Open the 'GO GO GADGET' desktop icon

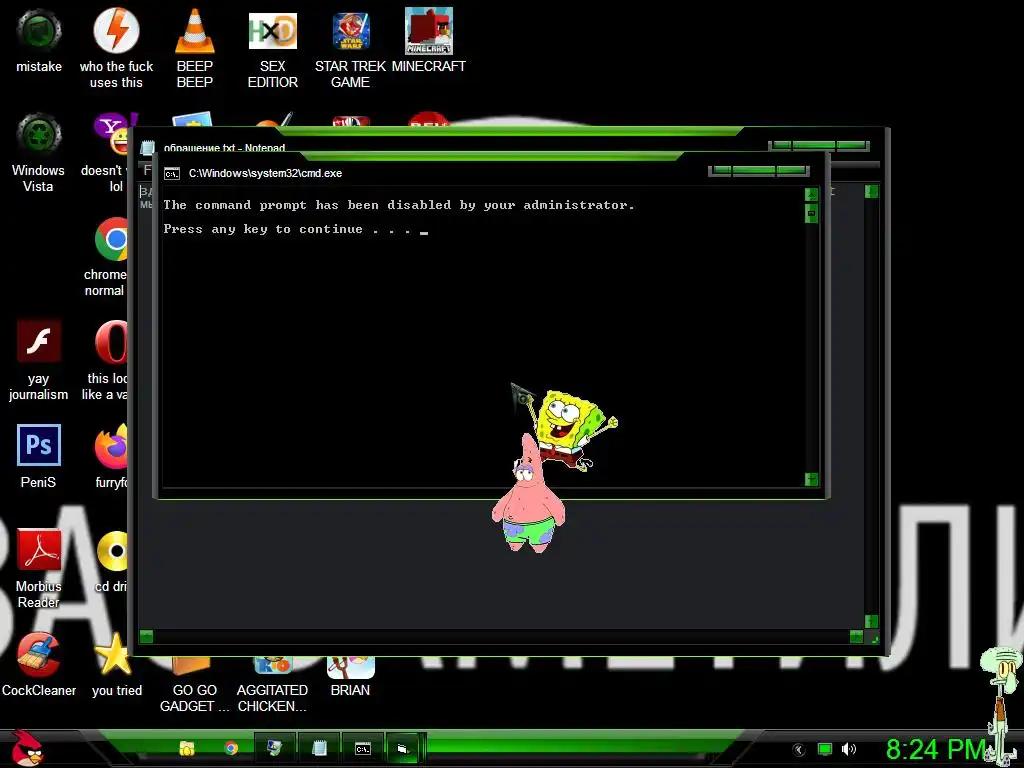click(x=195, y=686)
